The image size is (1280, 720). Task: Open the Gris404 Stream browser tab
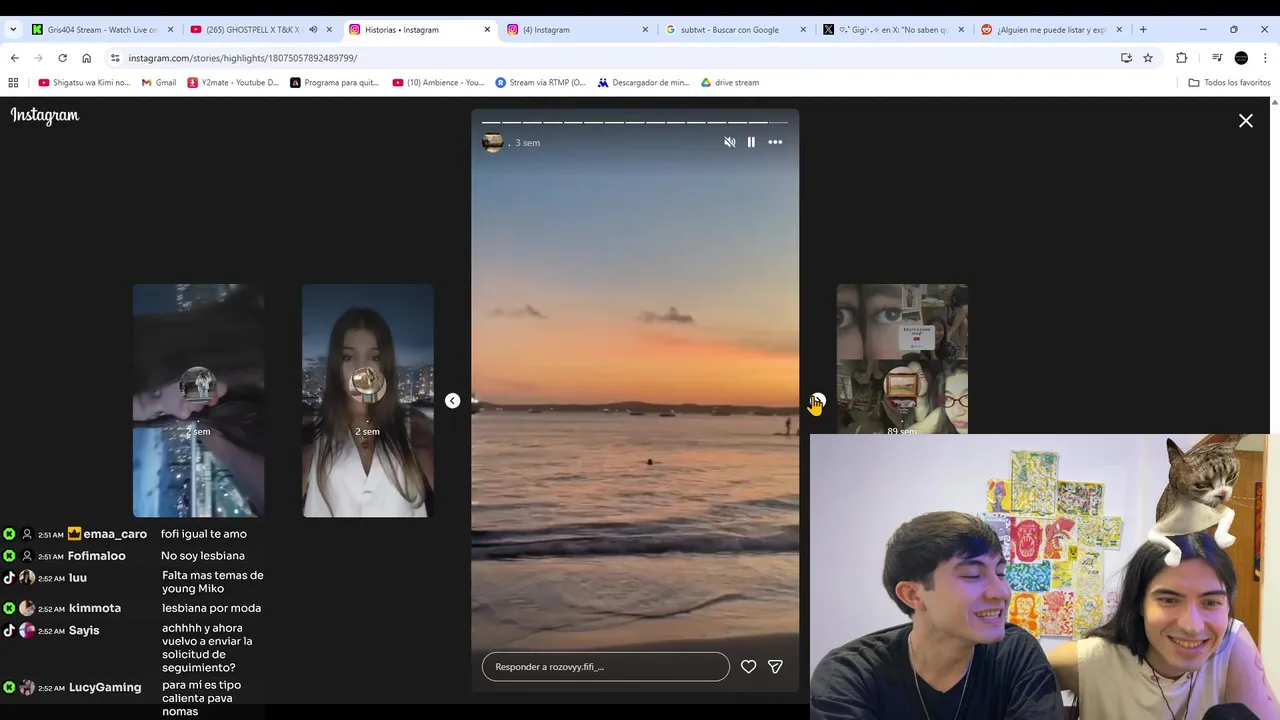point(102,30)
